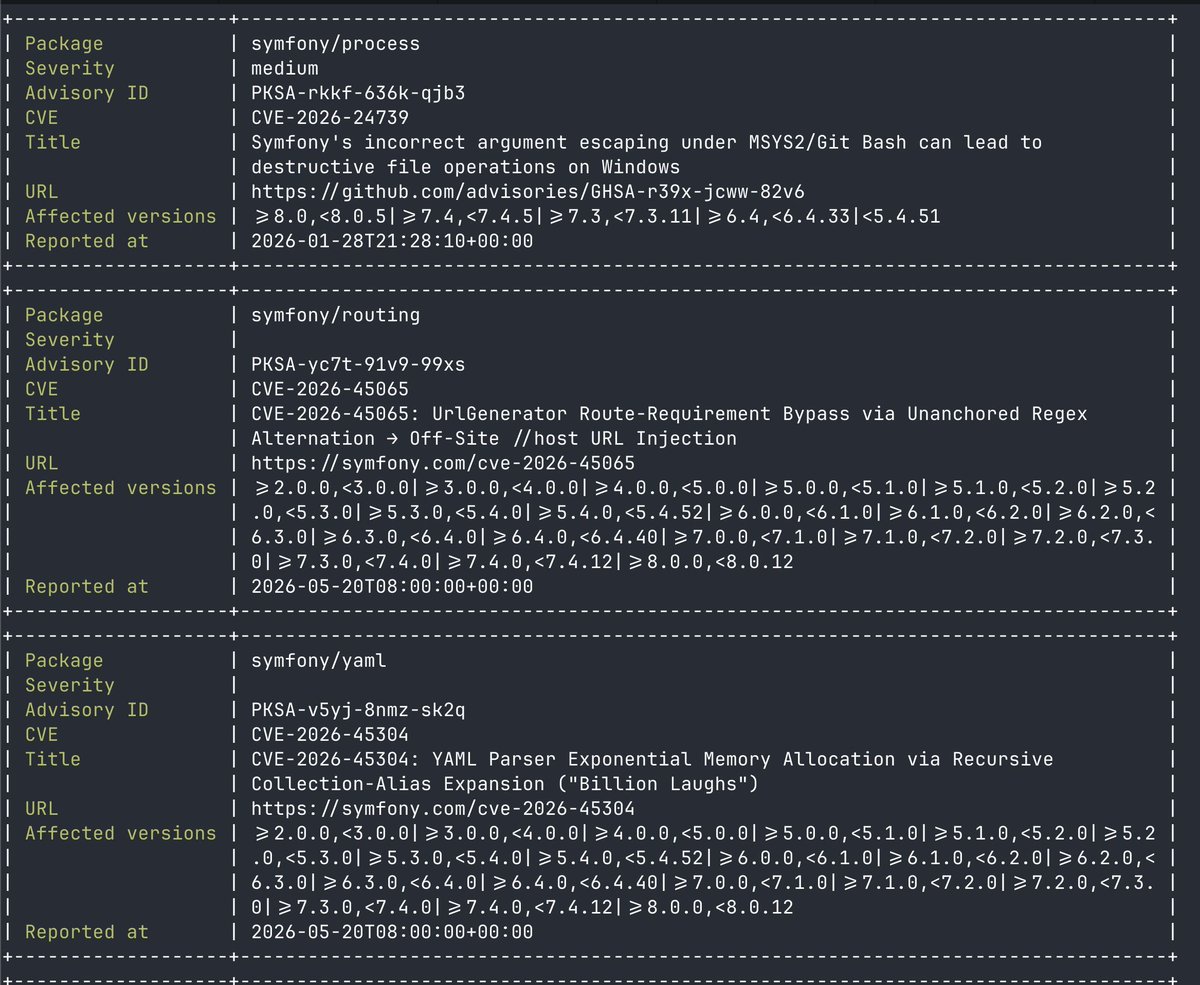Open the symfony.com/cve-2026-45065 URL

[x=442, y=463]
